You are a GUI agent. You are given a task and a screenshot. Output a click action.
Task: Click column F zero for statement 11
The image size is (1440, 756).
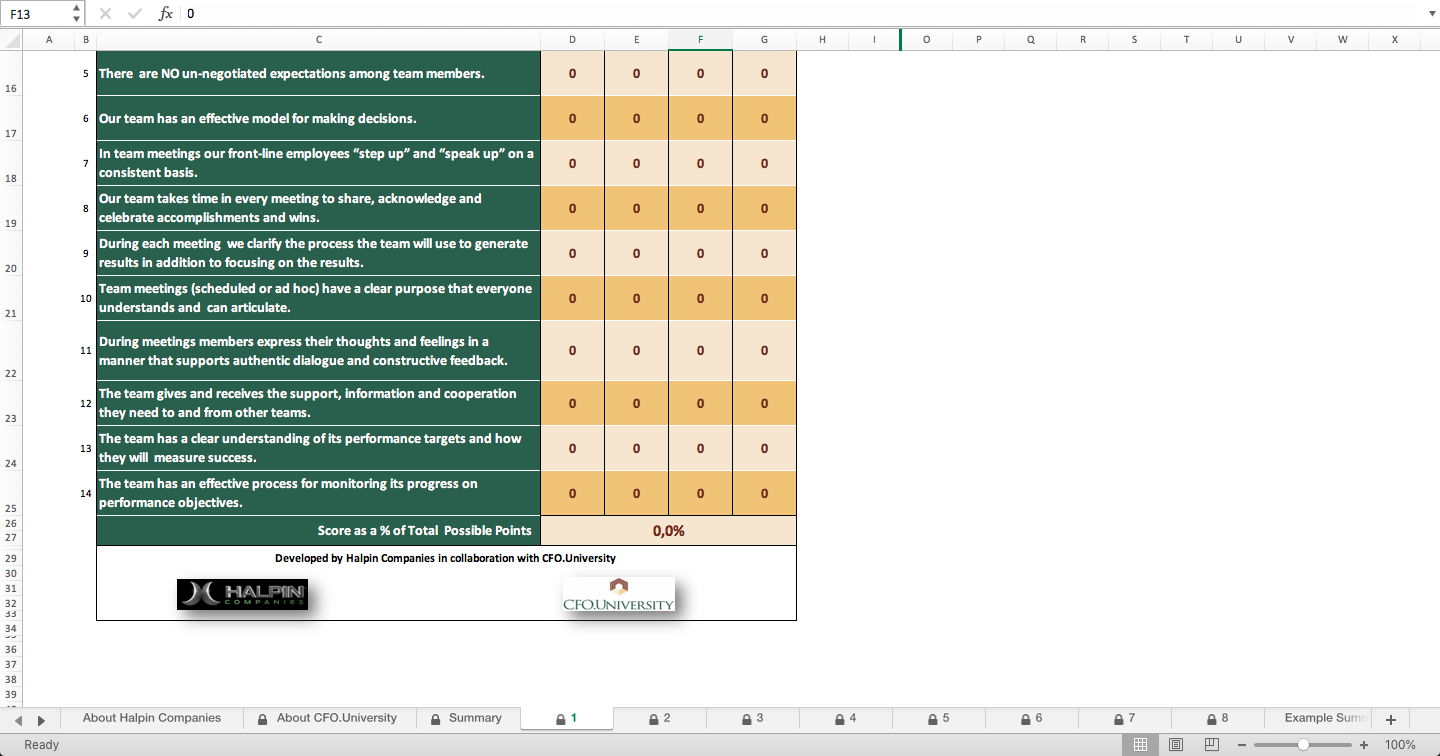pos(700,350)
